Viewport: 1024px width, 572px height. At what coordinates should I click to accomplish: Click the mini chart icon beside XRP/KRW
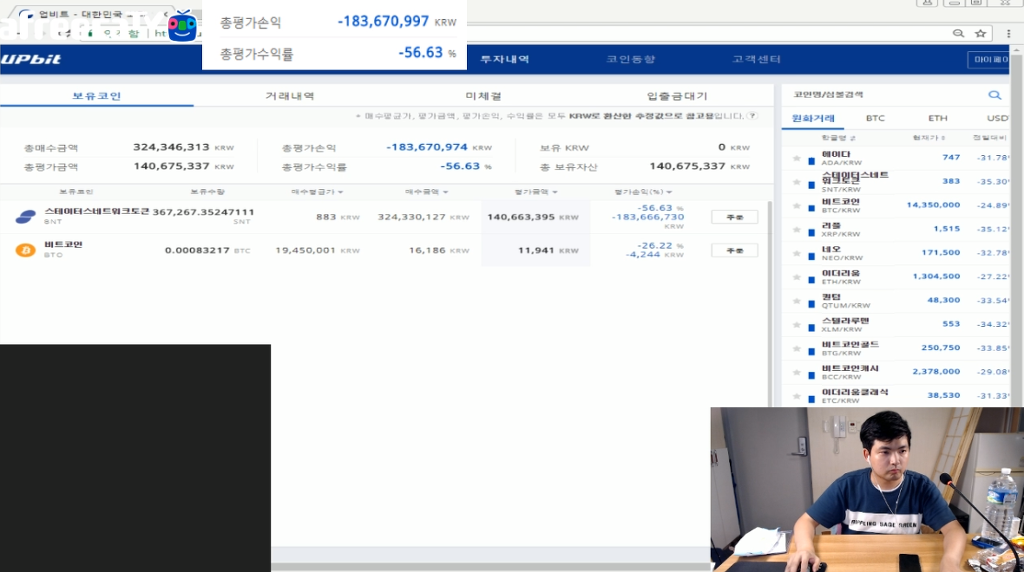[x=812, y=232]
